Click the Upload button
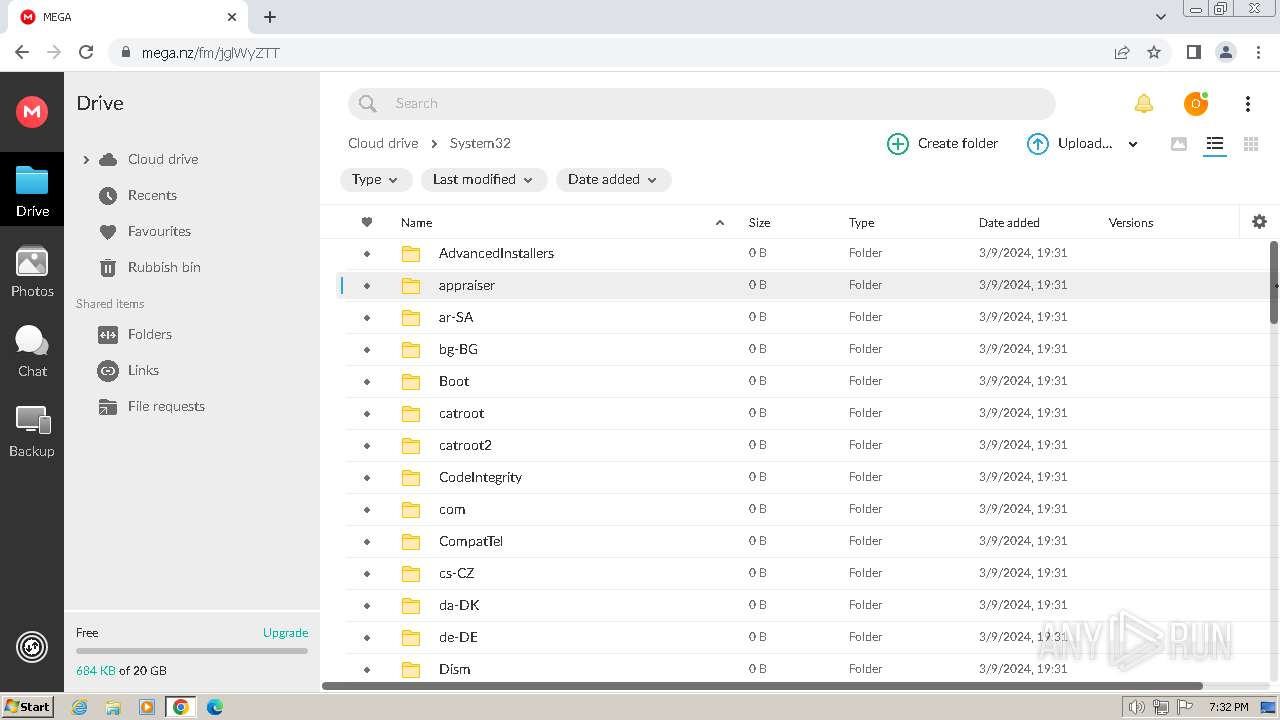The width and height of the screenshot is (1280, 720). [x=1070, y=144]
